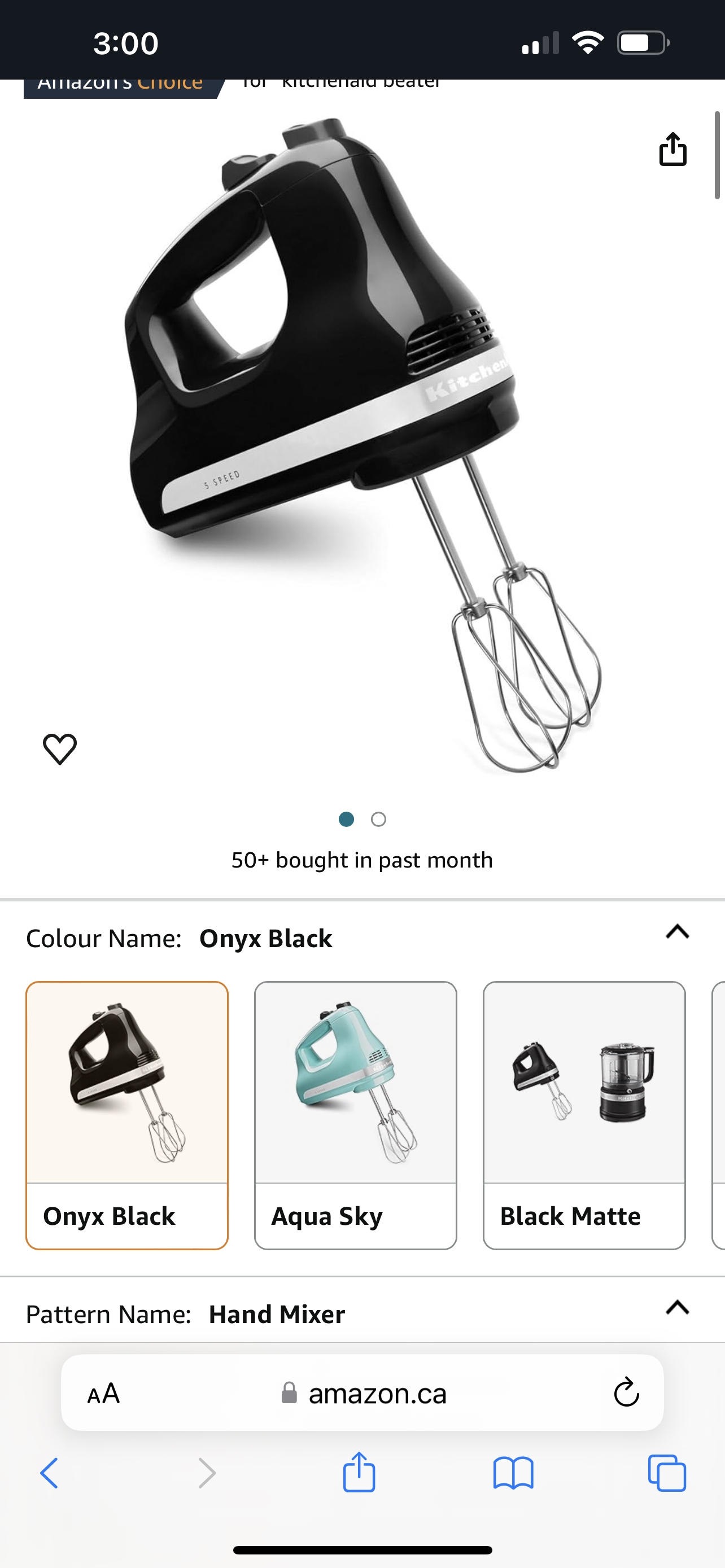Open the main hand mixer product image
This screenshot has height=1568, width=725.
tap(363, 444)
